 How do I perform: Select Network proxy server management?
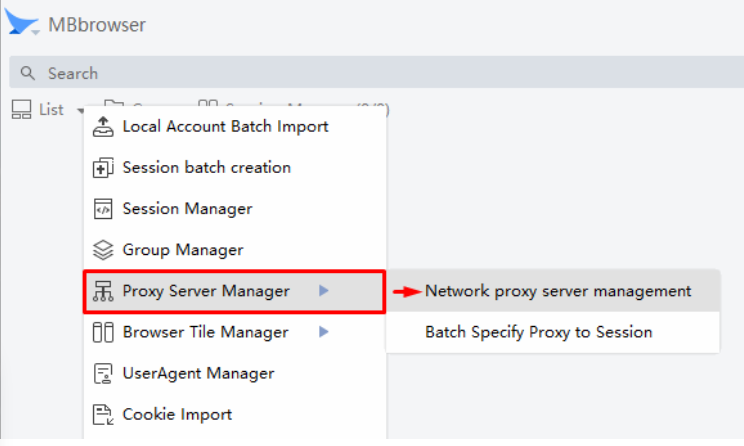(557, 291)
